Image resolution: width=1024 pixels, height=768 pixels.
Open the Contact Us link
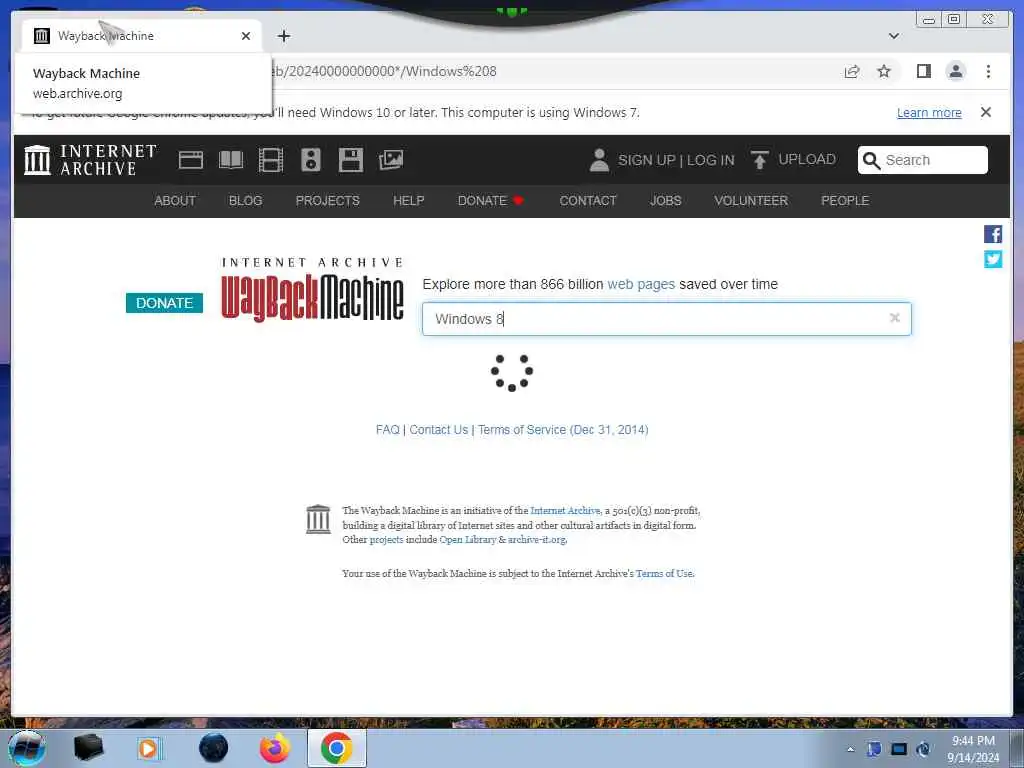(x=439, y=430)
